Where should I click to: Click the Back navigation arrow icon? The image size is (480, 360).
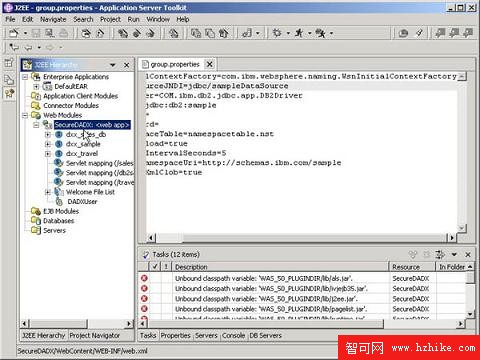28,47
